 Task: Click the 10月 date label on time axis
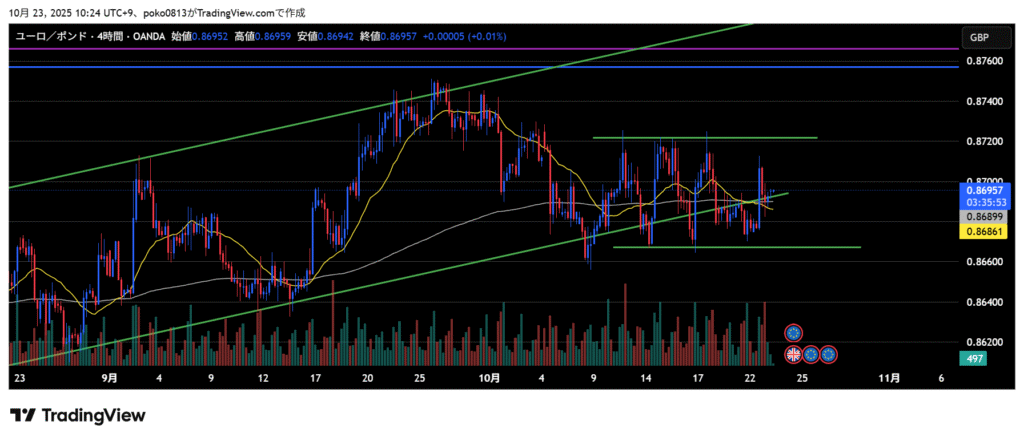489,378
